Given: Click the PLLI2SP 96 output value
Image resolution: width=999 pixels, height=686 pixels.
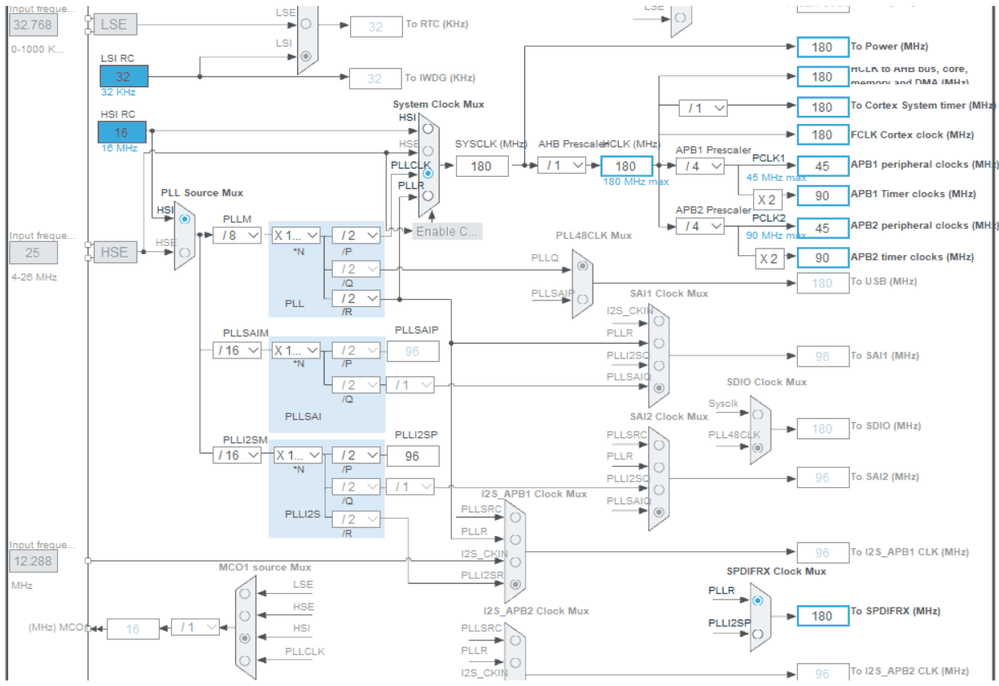Looking at the screenshot, I should pos(413,456).
